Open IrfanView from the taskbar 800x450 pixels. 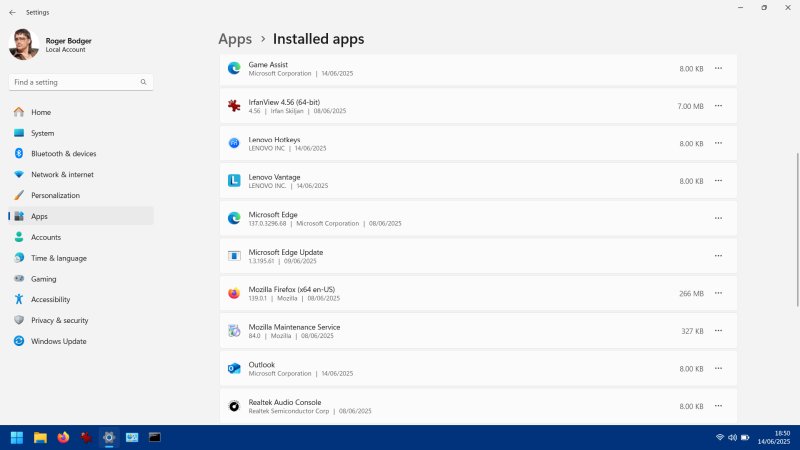(x=86, y=437)
